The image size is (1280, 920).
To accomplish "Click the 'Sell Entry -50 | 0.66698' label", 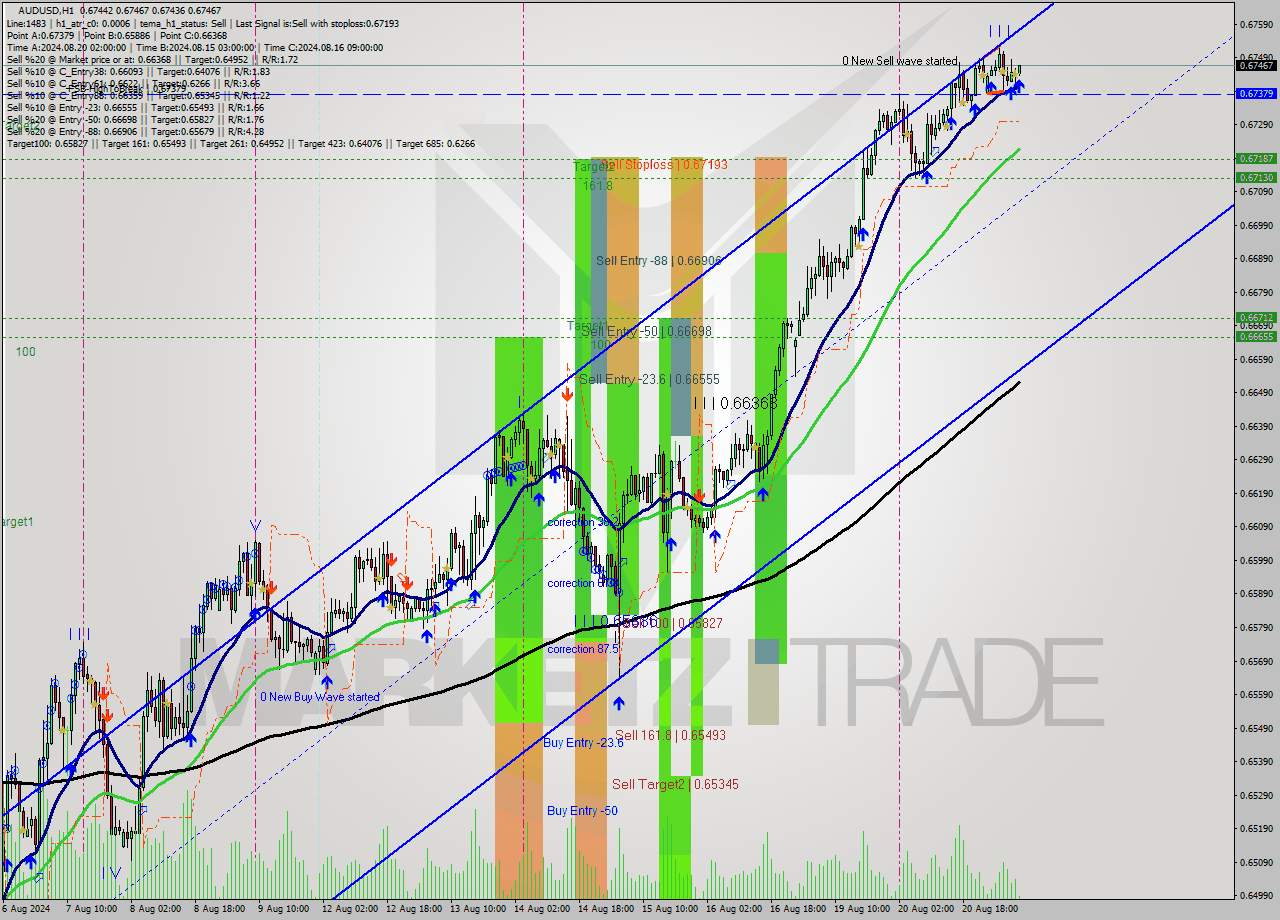I will pyautogui.click(x=647, y=331).
